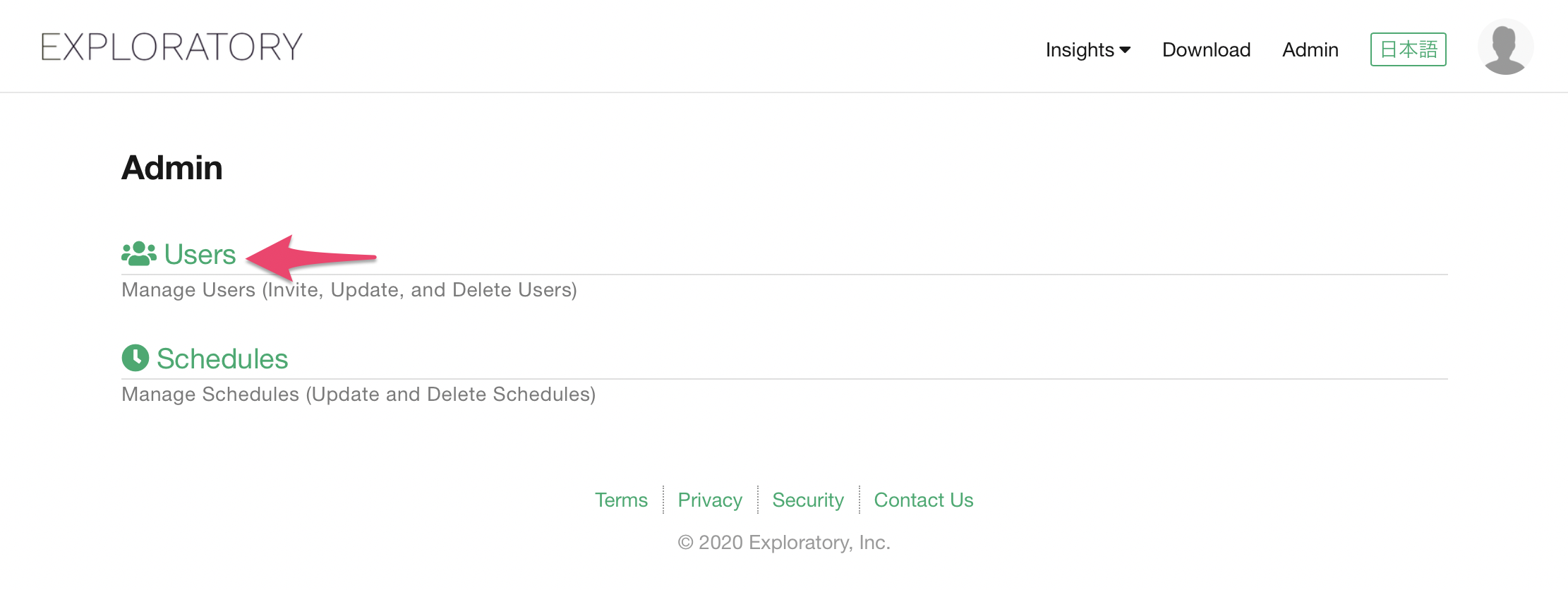Open the Privacy footer link
The width and height of the screenshot is (1568, 590).
710,500
